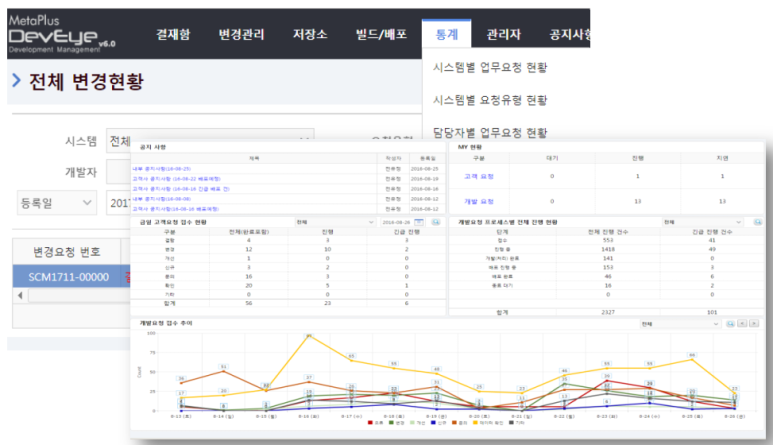Open the 저장소 menu
The height and width of the screenshot is (445, 773).
point(310,34)
